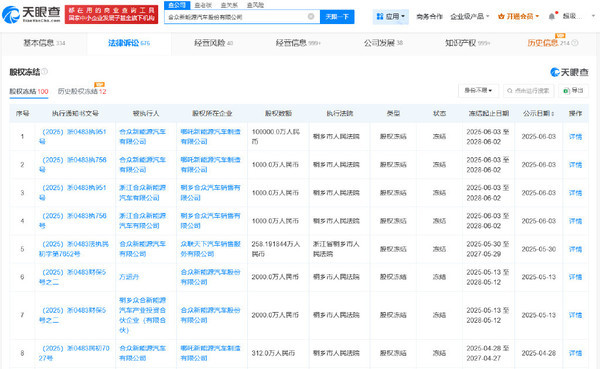Expand the 企业级产品 dropdown menu
Viewport: 600px width, 369px height.
[x=470, y=16]
